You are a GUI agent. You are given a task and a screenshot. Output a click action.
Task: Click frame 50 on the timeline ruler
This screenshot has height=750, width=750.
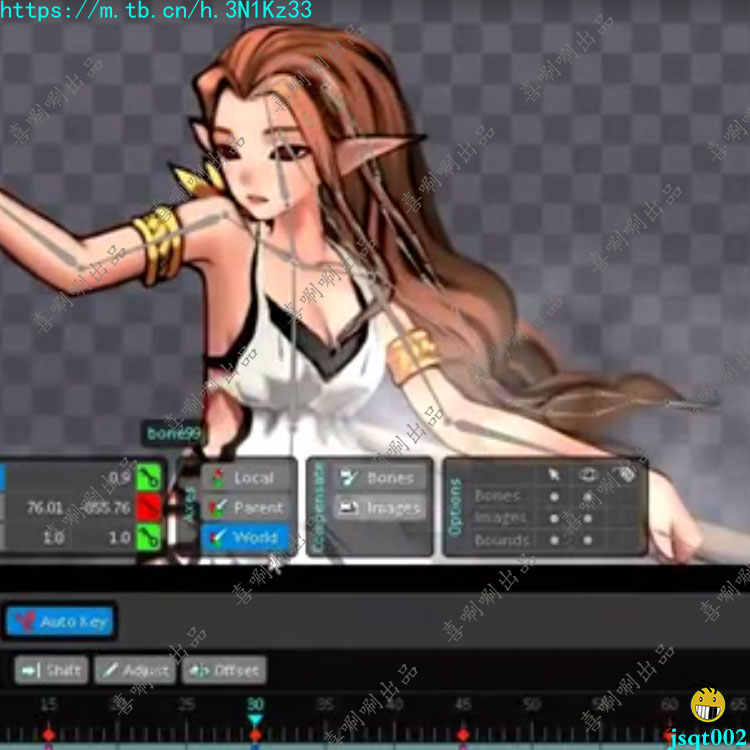tap(532, 704)
